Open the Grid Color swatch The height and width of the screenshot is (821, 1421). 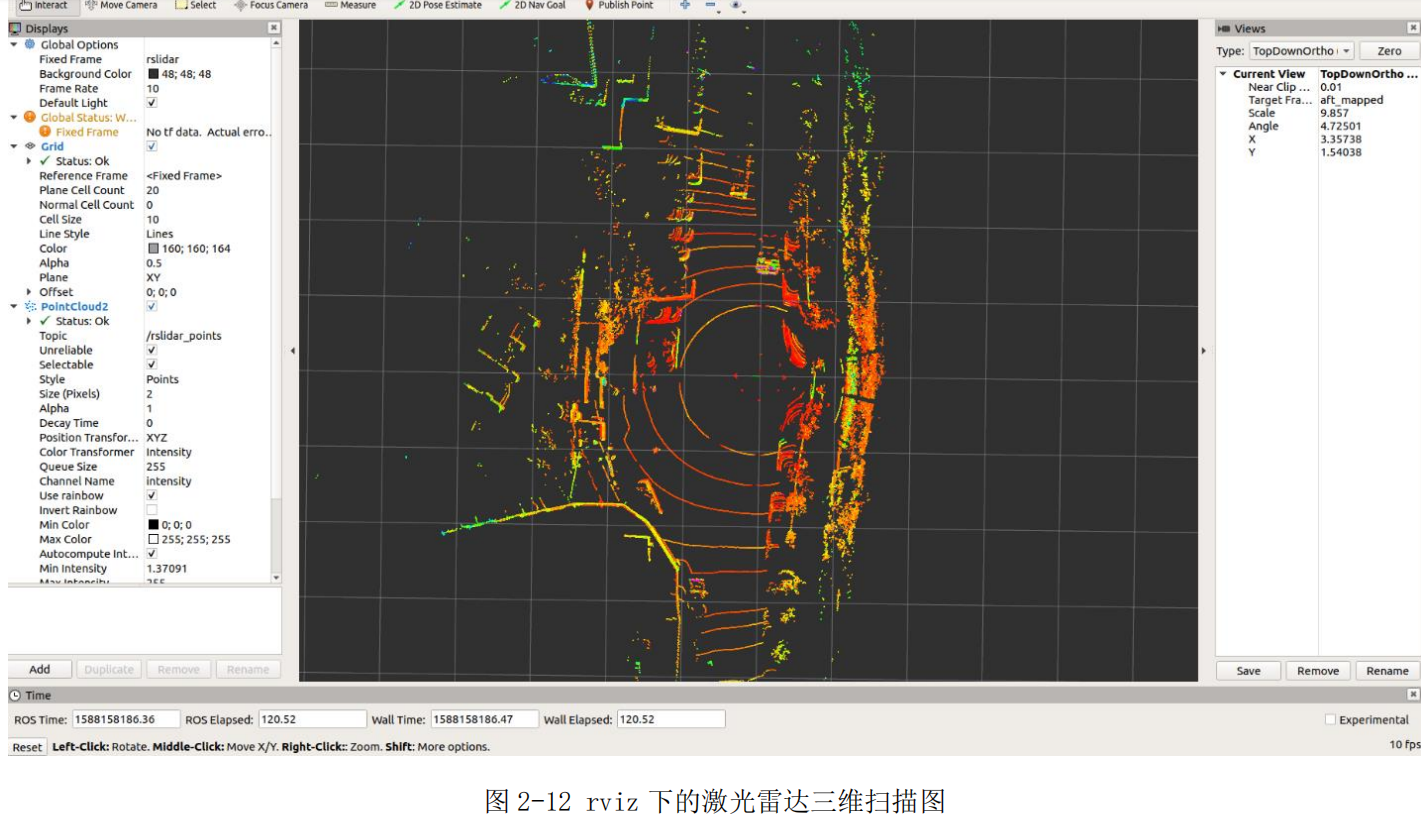click(153, 248)
